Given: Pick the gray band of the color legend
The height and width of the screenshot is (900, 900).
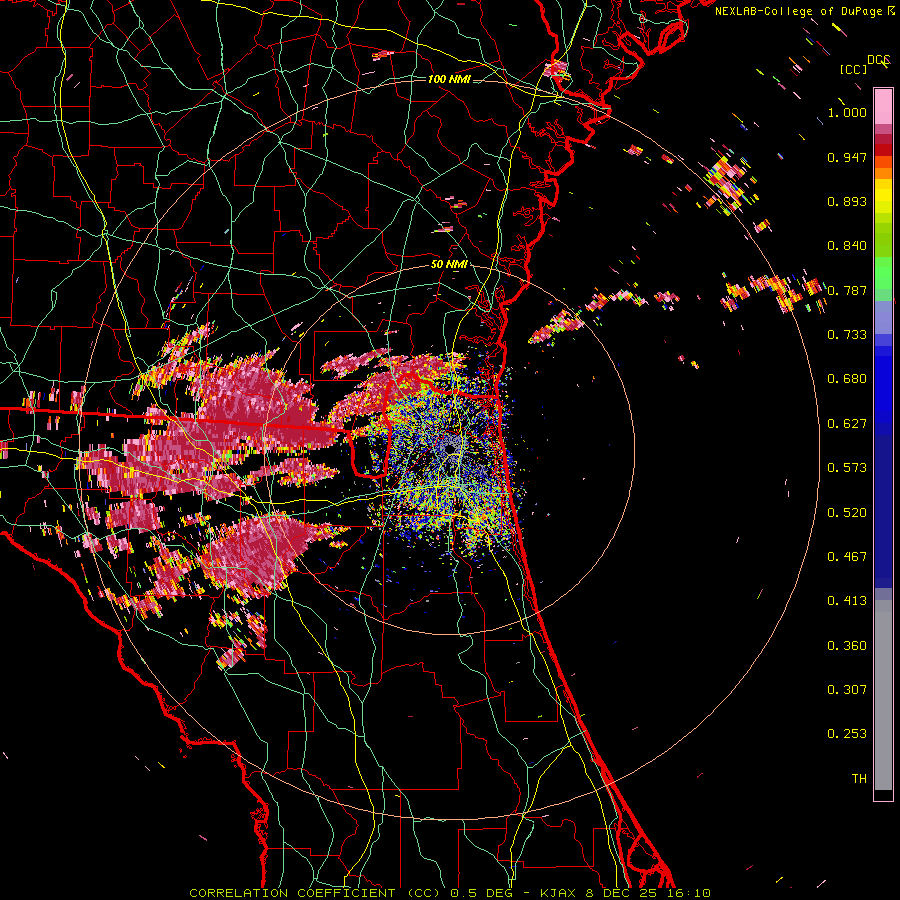Looking at the screenshot, I should click(883, 695).
